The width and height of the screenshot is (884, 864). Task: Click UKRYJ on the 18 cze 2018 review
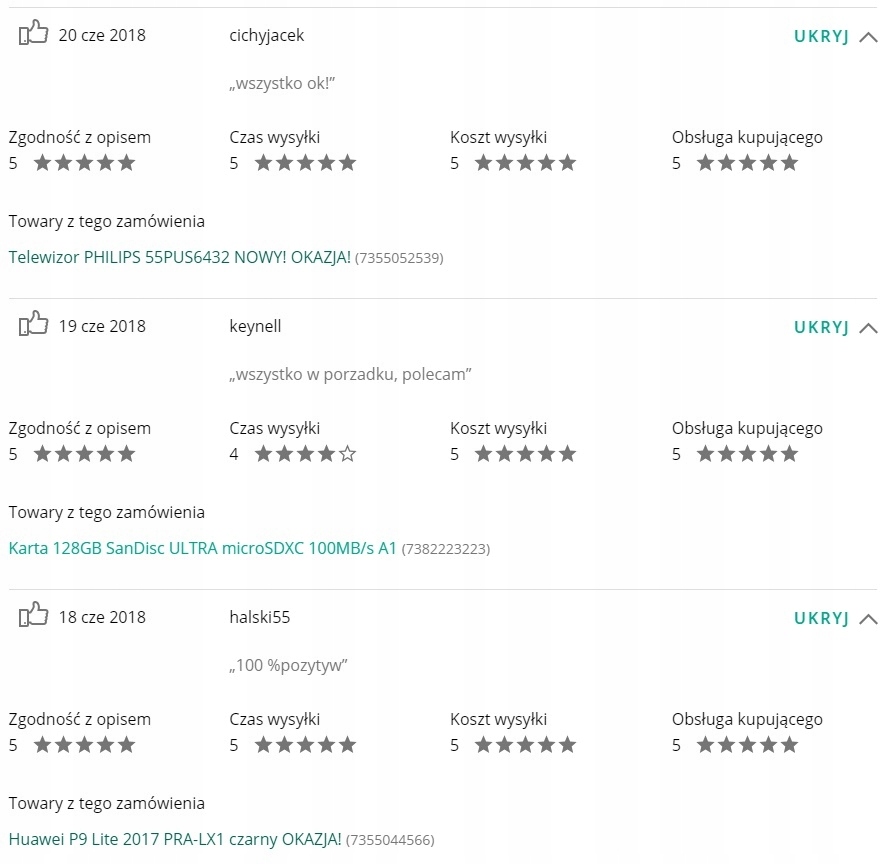click(x=821, y=618)
